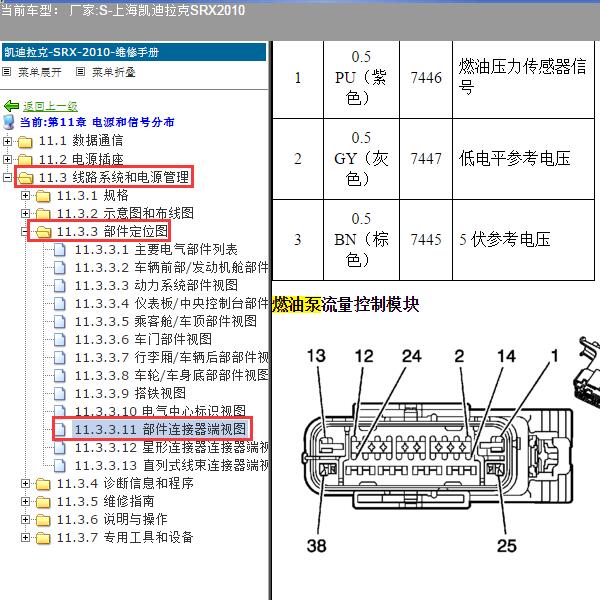This screenshot has height=600, width=600.
Task: Click circuit number 7445 cell
Action: click(426, 240)
